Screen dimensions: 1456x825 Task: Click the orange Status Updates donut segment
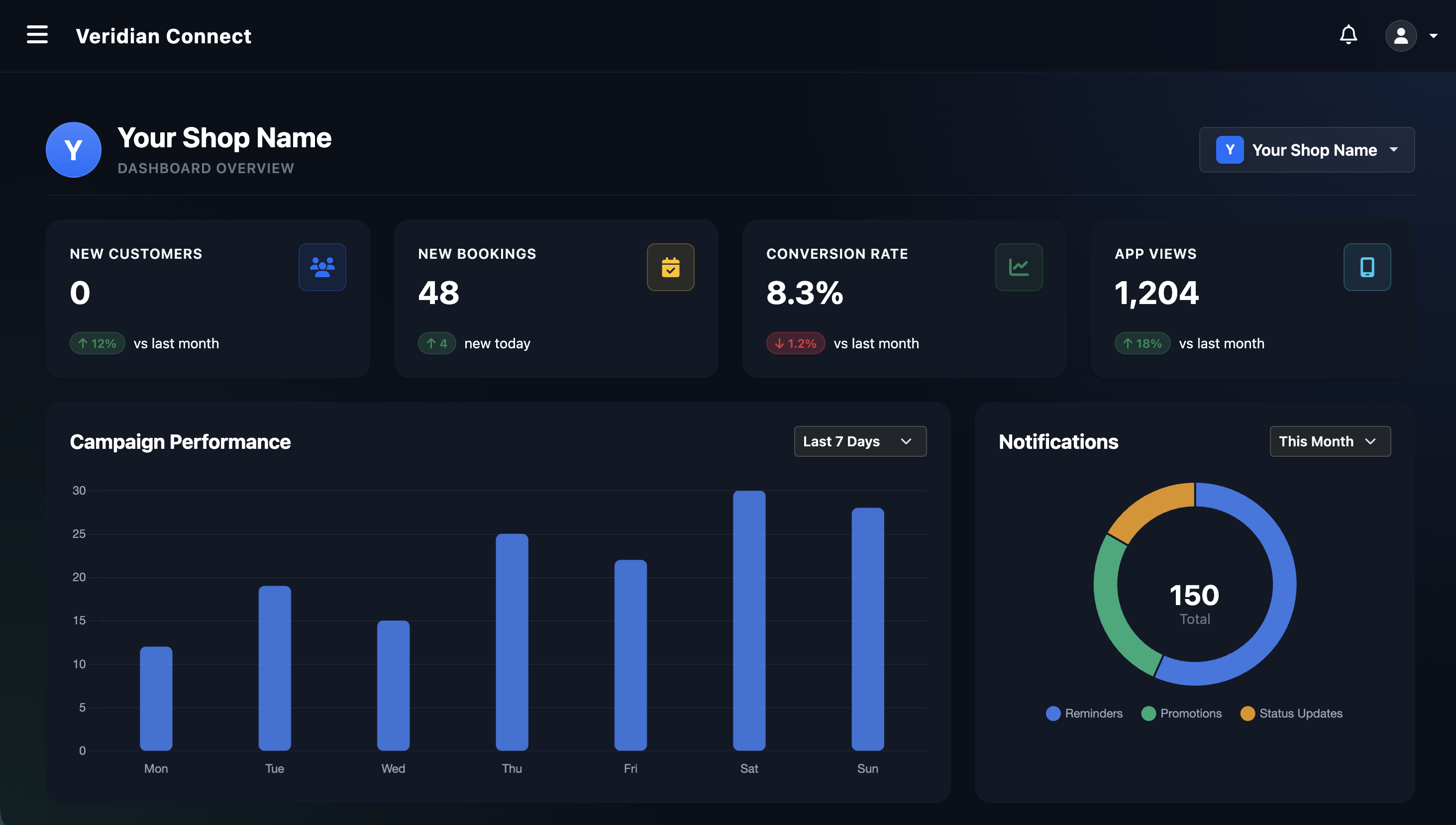point(1147,508)
